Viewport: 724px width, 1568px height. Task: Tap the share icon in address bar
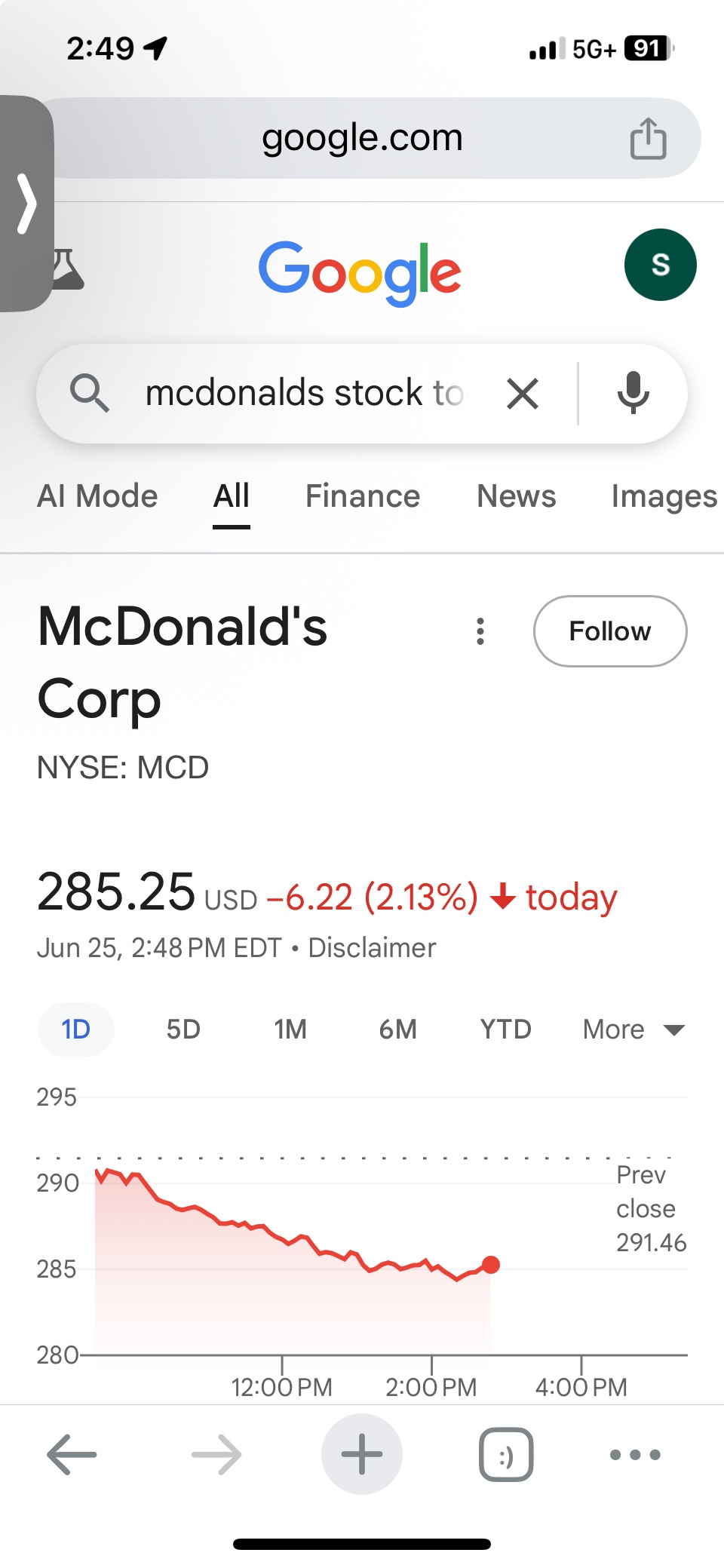(x=648, y=139)
